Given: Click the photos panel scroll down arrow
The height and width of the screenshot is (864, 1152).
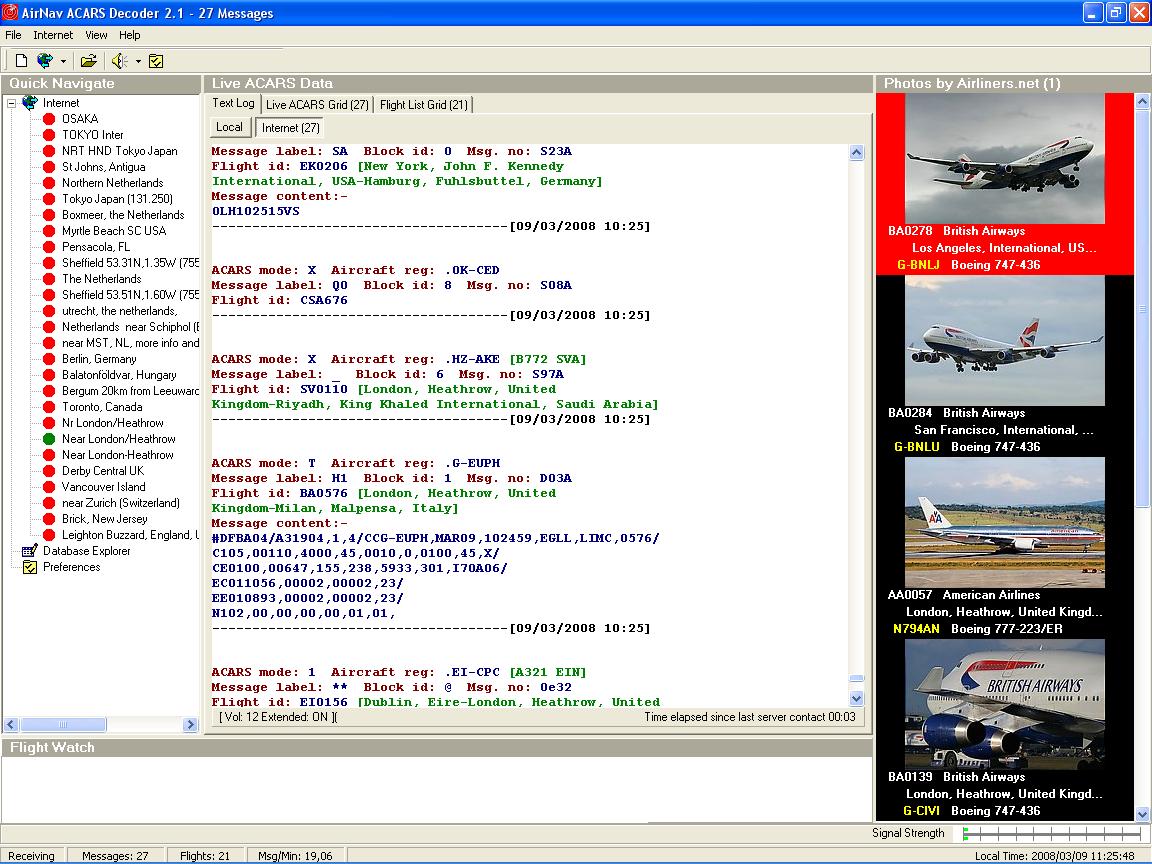Looking at the screenshot, I should [x=1142, y=813].
